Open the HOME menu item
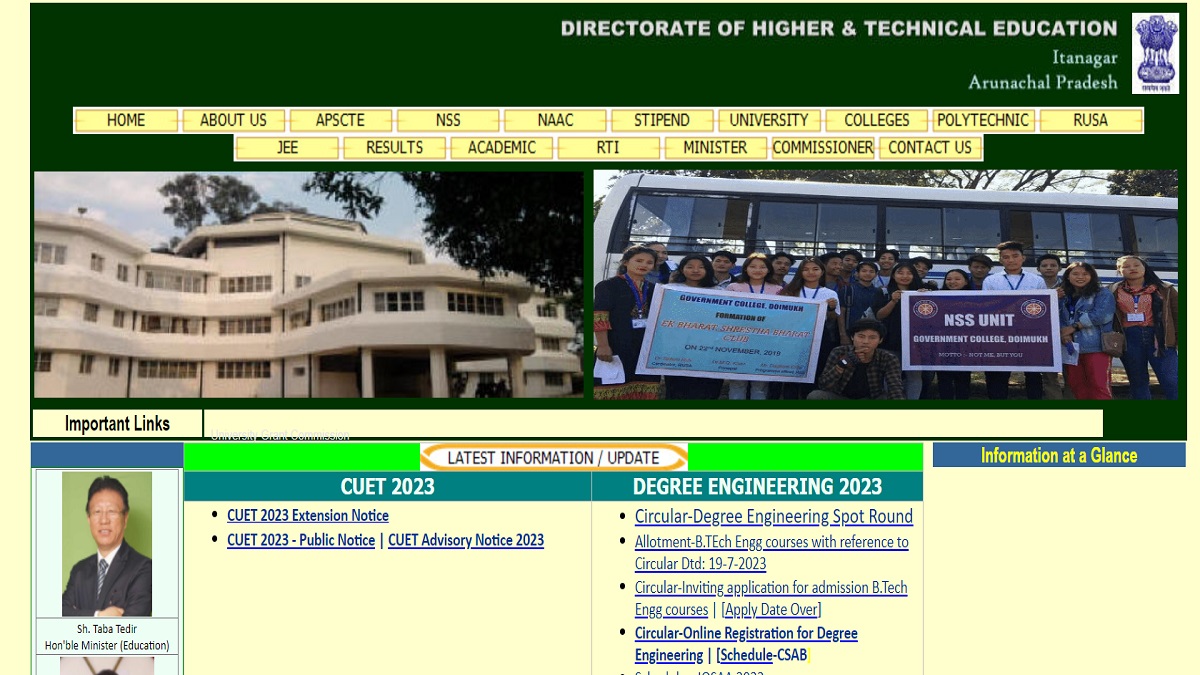Viewport: 1200px width, 675px height. [x=126, y=121]
